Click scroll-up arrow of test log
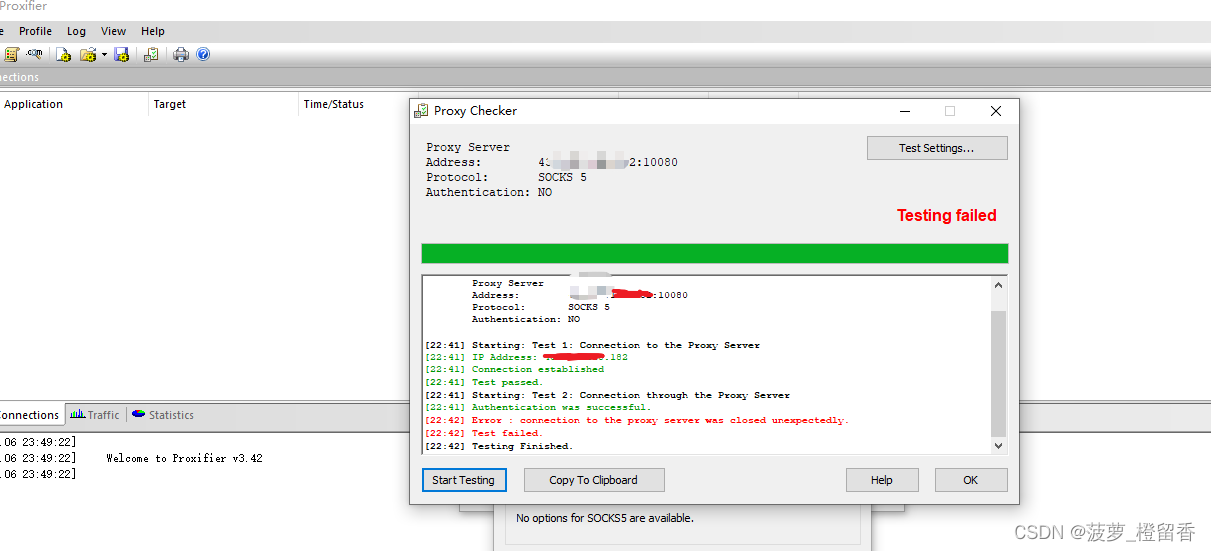1211x551 pixels. coord(998,285)
